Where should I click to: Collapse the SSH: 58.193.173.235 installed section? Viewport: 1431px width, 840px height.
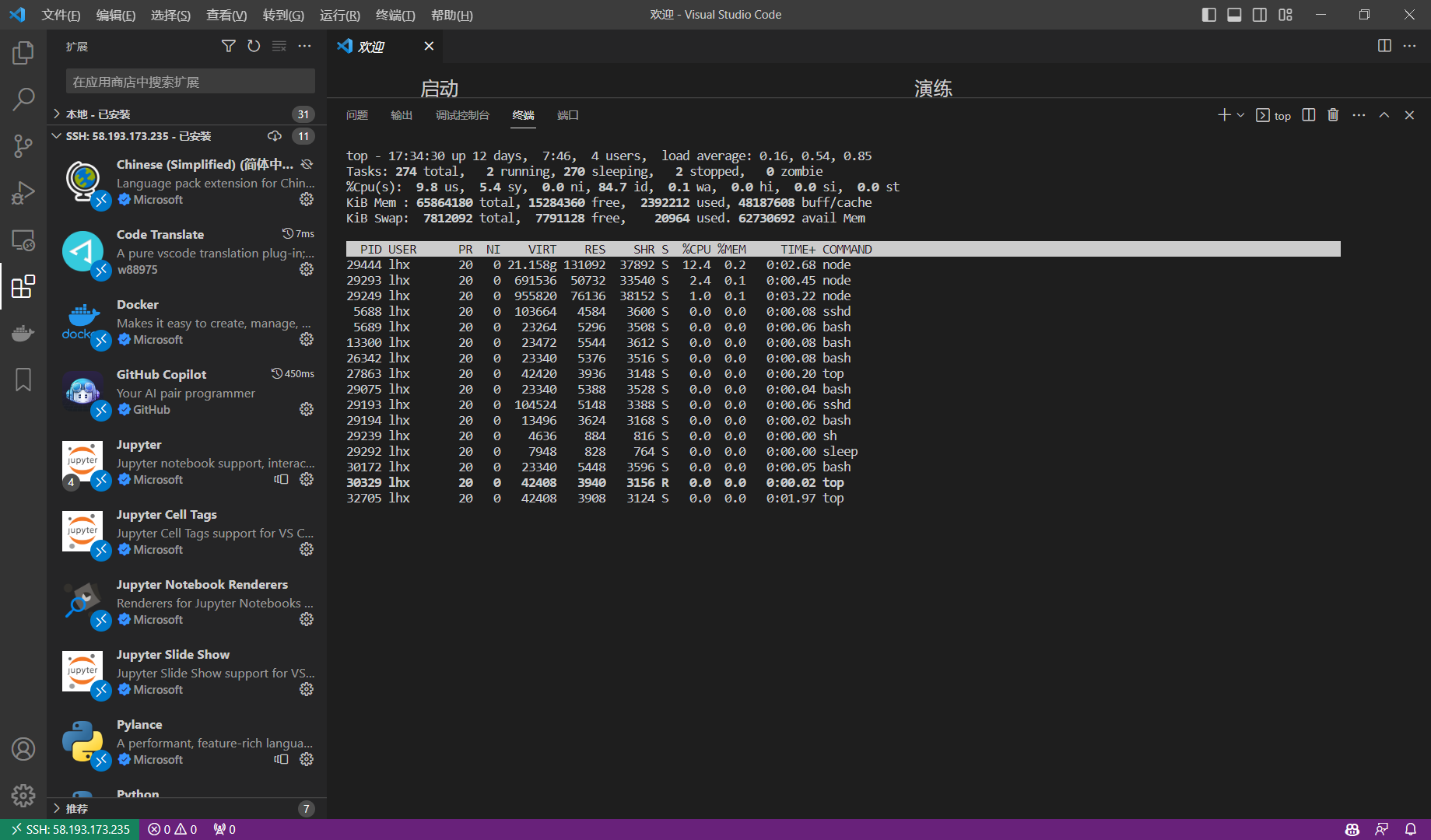tap(187, 136)
